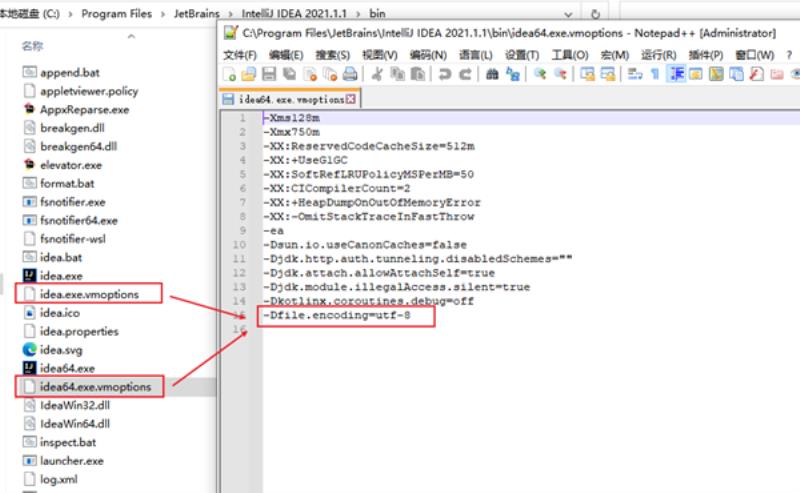Open the 插件(P) menu
Viewport: 800px width, 493px height.
coord(706,55)
